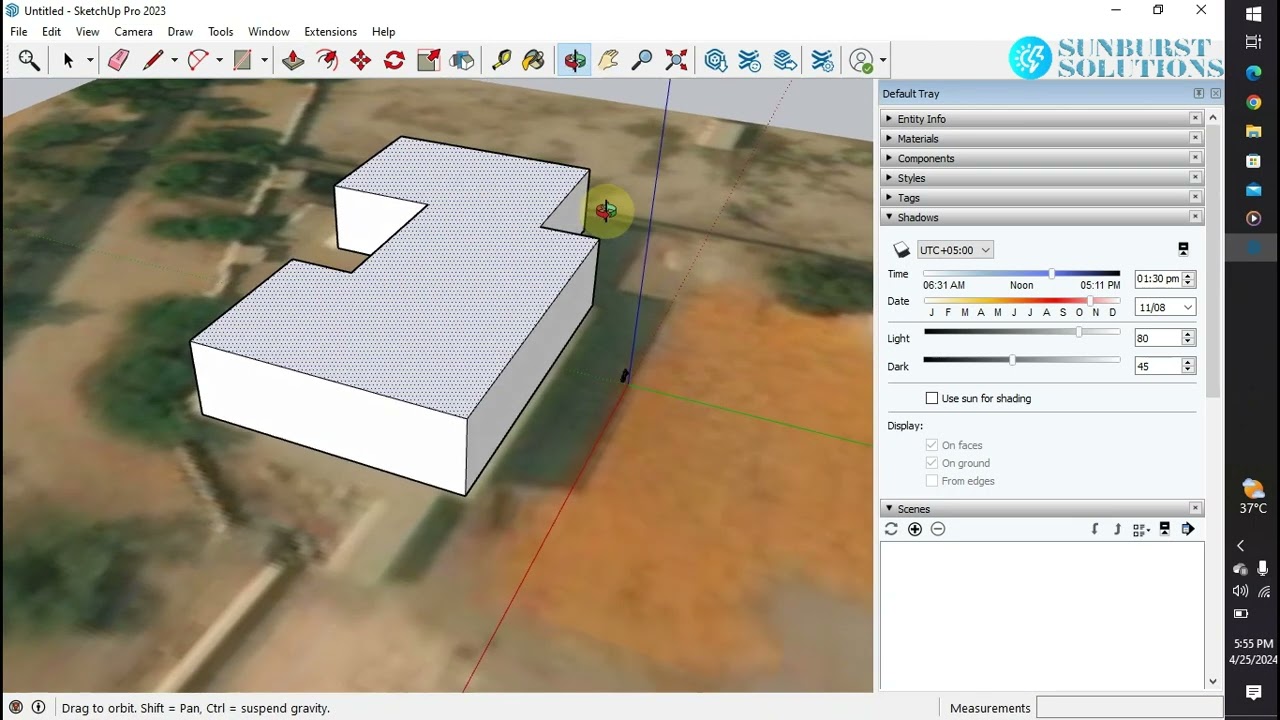Click Update Scene refresh icon
Screen dimensions: 1280x720
point(891,529)
